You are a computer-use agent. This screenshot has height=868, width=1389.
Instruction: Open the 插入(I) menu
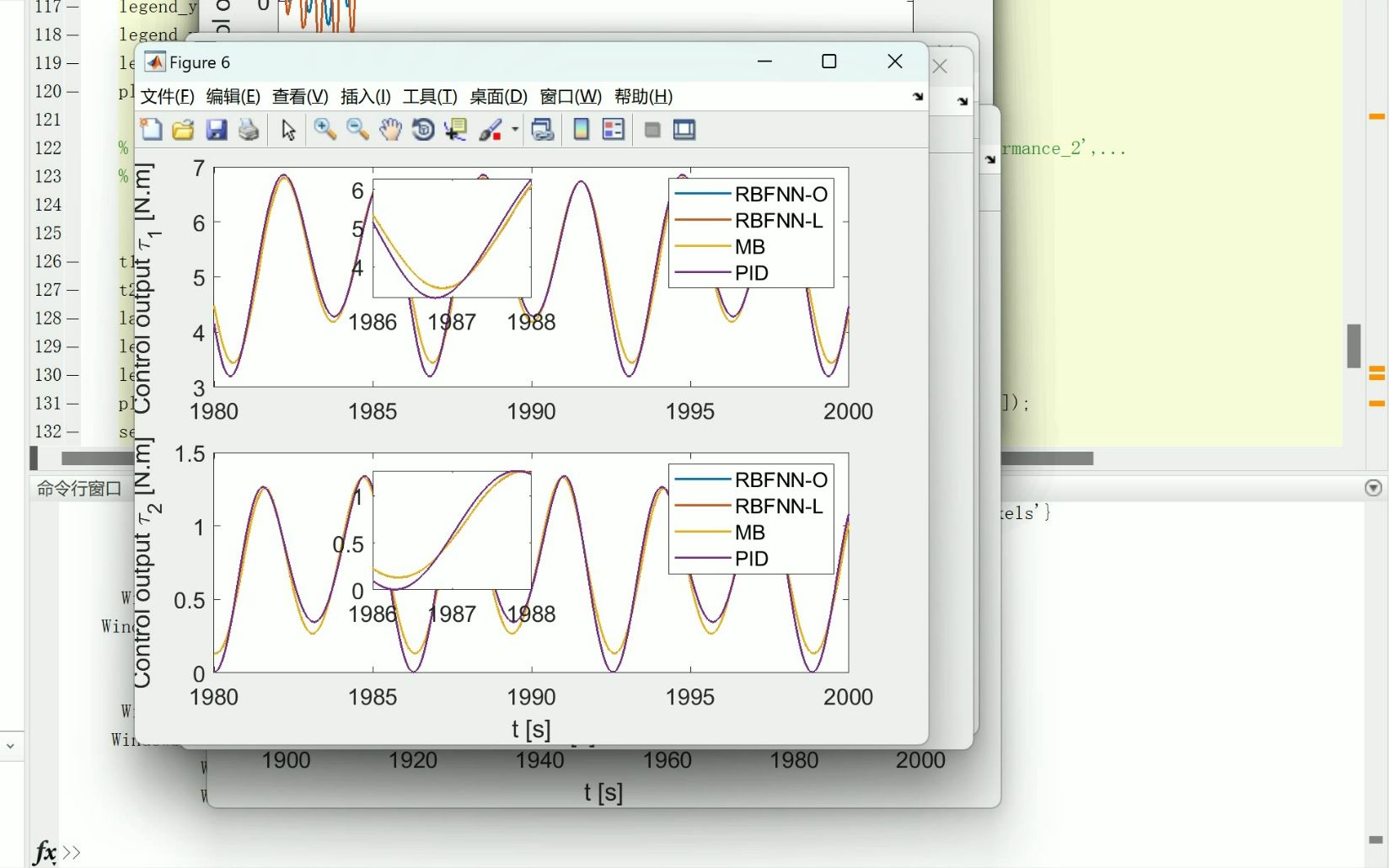[x=366, y=97]
